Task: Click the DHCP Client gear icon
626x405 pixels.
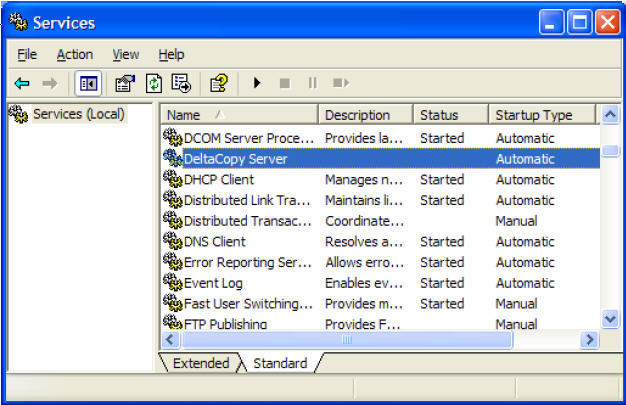Action: [x=172, y=179]
